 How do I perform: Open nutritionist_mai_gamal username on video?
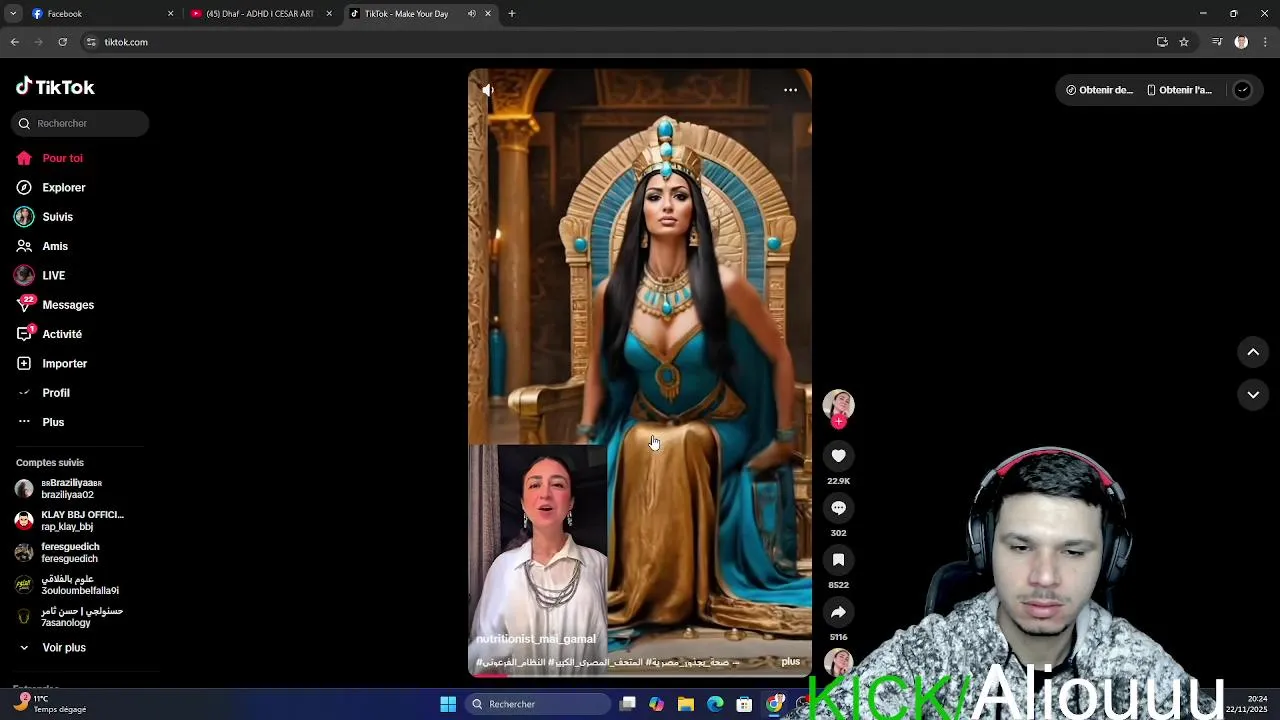pyautogui.click(x=536, y=639)
